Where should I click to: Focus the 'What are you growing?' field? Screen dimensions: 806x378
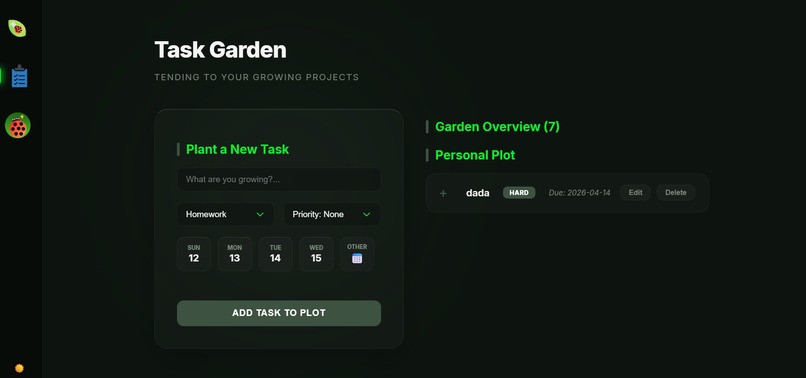(279, 179)
